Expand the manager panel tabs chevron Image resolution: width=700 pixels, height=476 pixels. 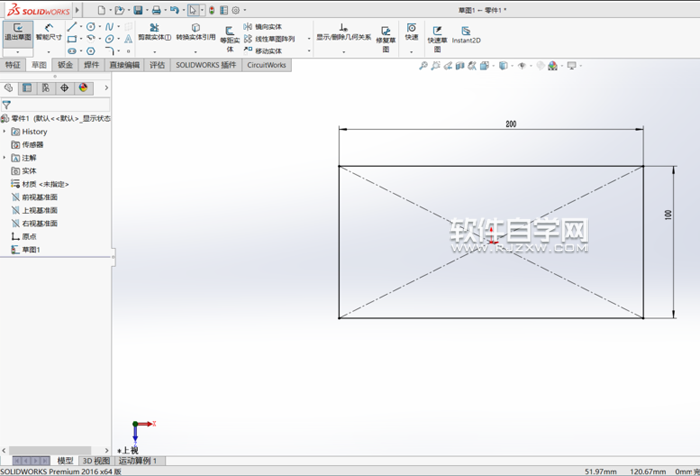pos(106,88)
